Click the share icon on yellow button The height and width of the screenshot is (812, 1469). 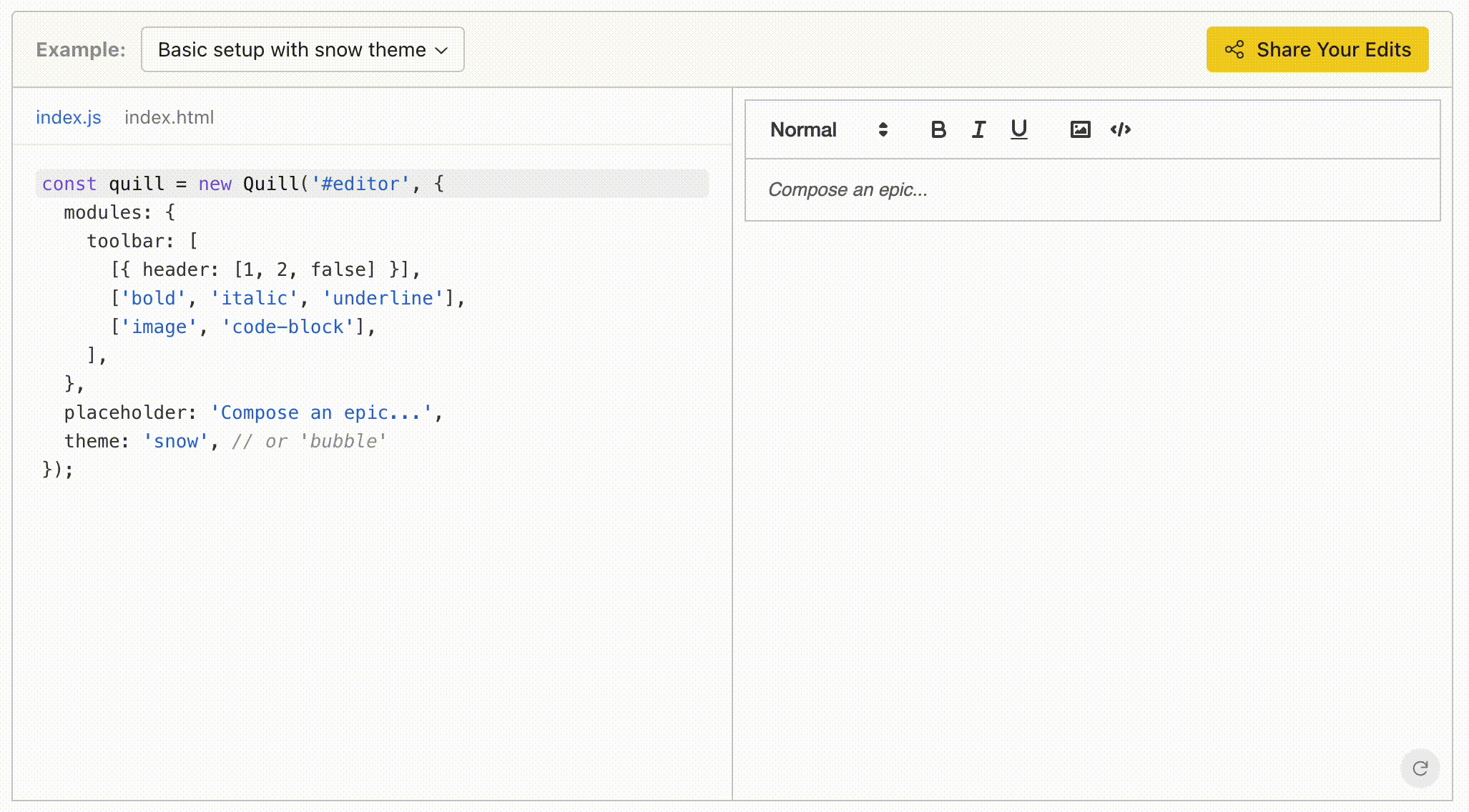pos(1234,49)
